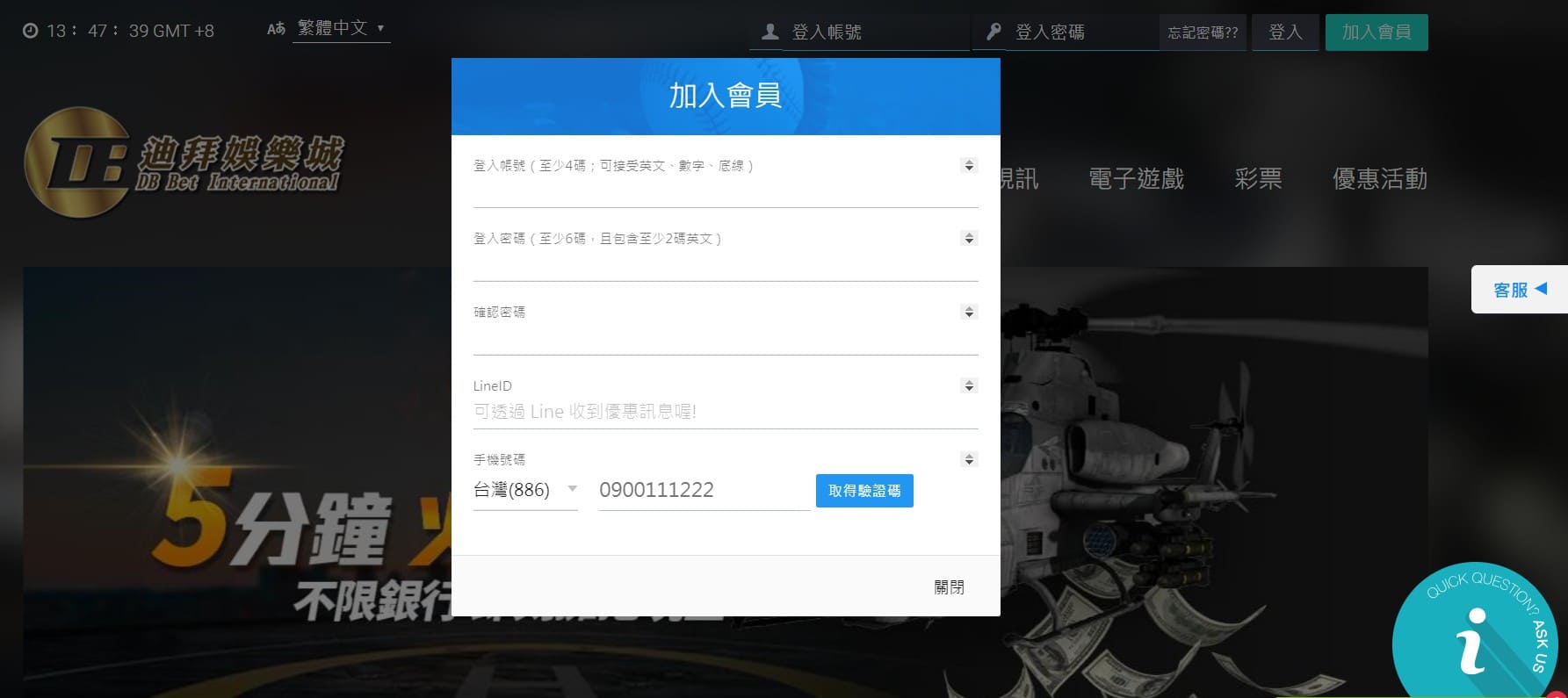Focus the 登入密碼 registration input field
This screenshot has height=698, width=1568.
click(x=726, y=265)
